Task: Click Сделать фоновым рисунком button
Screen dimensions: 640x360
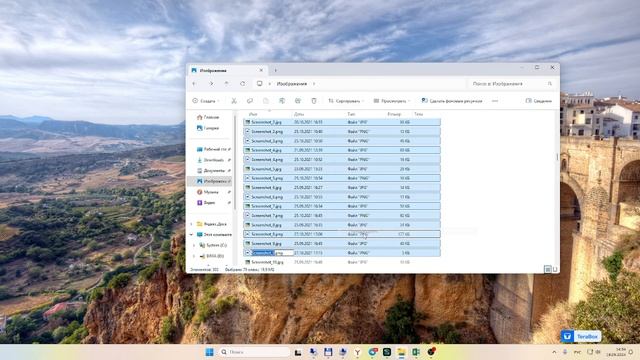Action: (452, 101)
